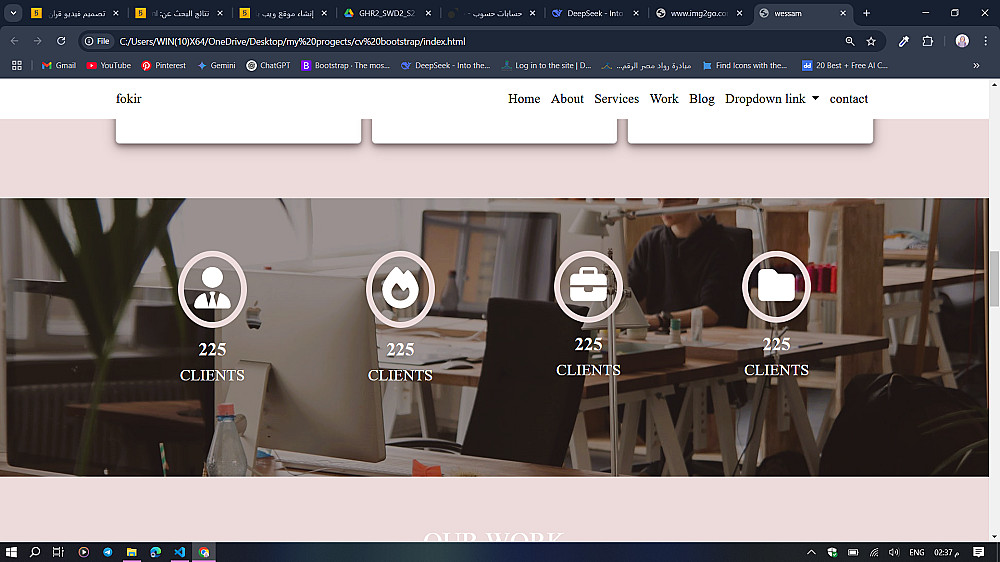The width and height of the screenshot is (1000, 562).
Task: Bookmark this page with the star icon
Action: (871, 41)
